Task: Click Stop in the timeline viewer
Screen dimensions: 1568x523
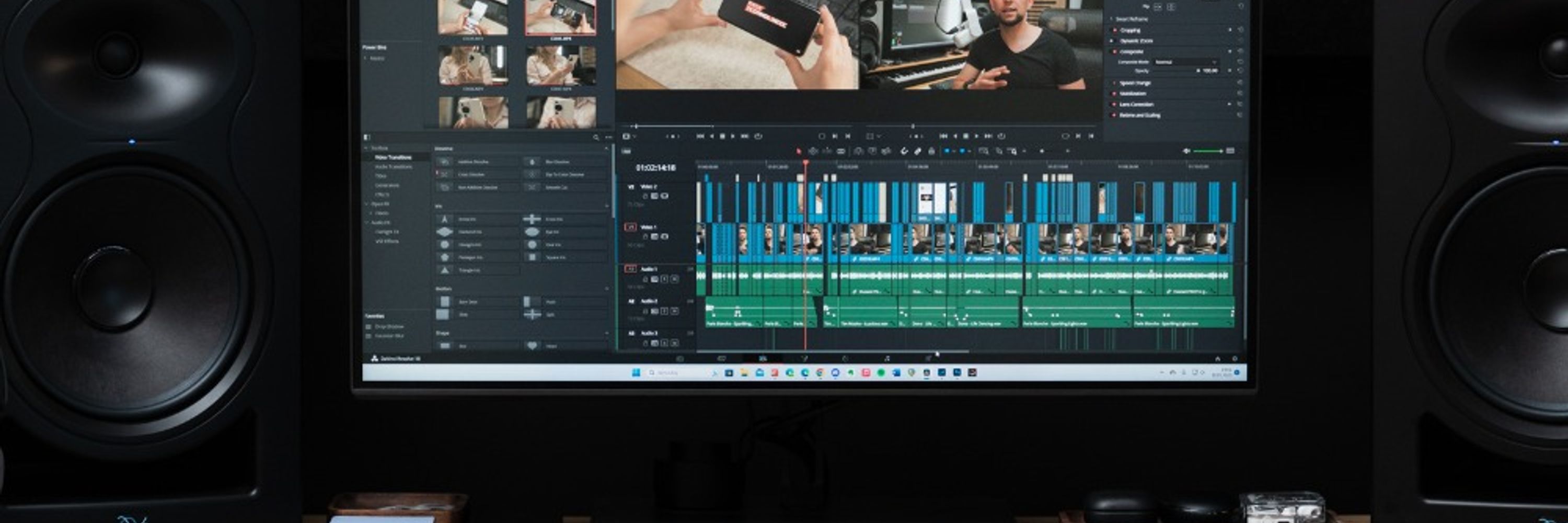Action: click(965, 137)
